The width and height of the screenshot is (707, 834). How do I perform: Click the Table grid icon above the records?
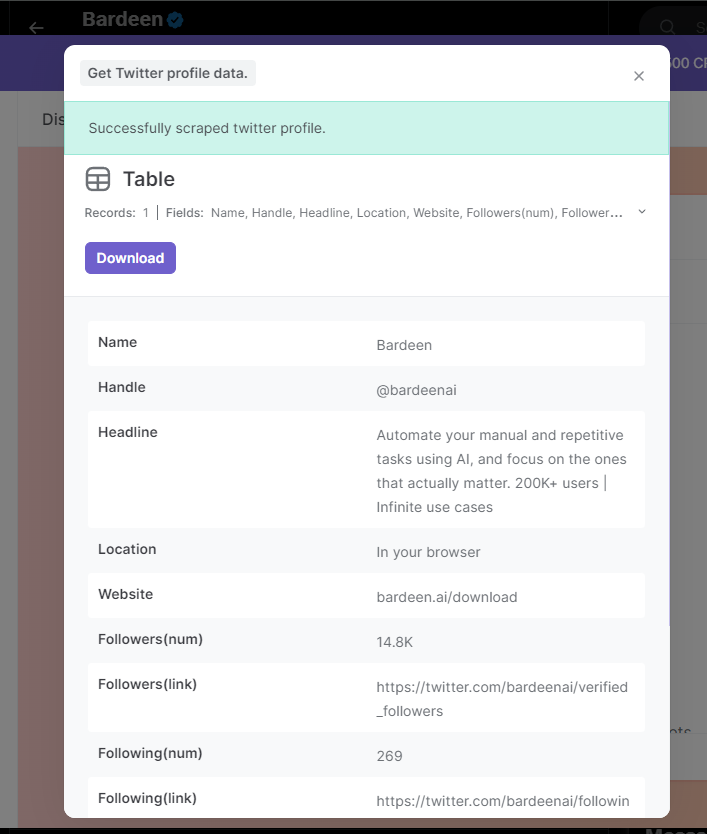[x=98, y=179]
